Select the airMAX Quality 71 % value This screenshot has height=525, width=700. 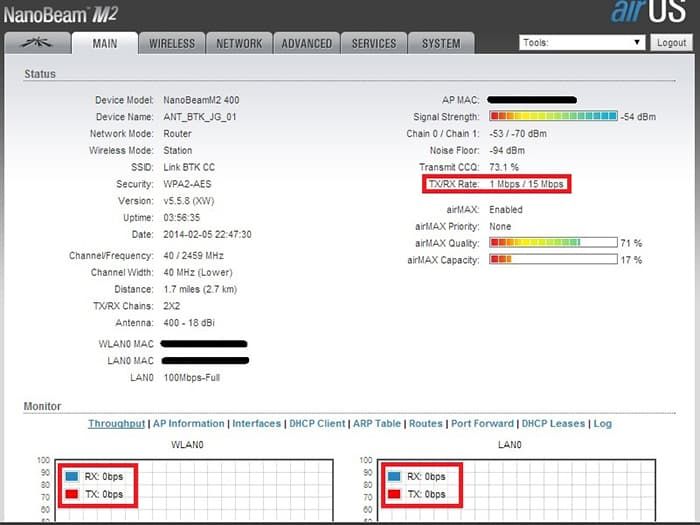coord(631,243)
